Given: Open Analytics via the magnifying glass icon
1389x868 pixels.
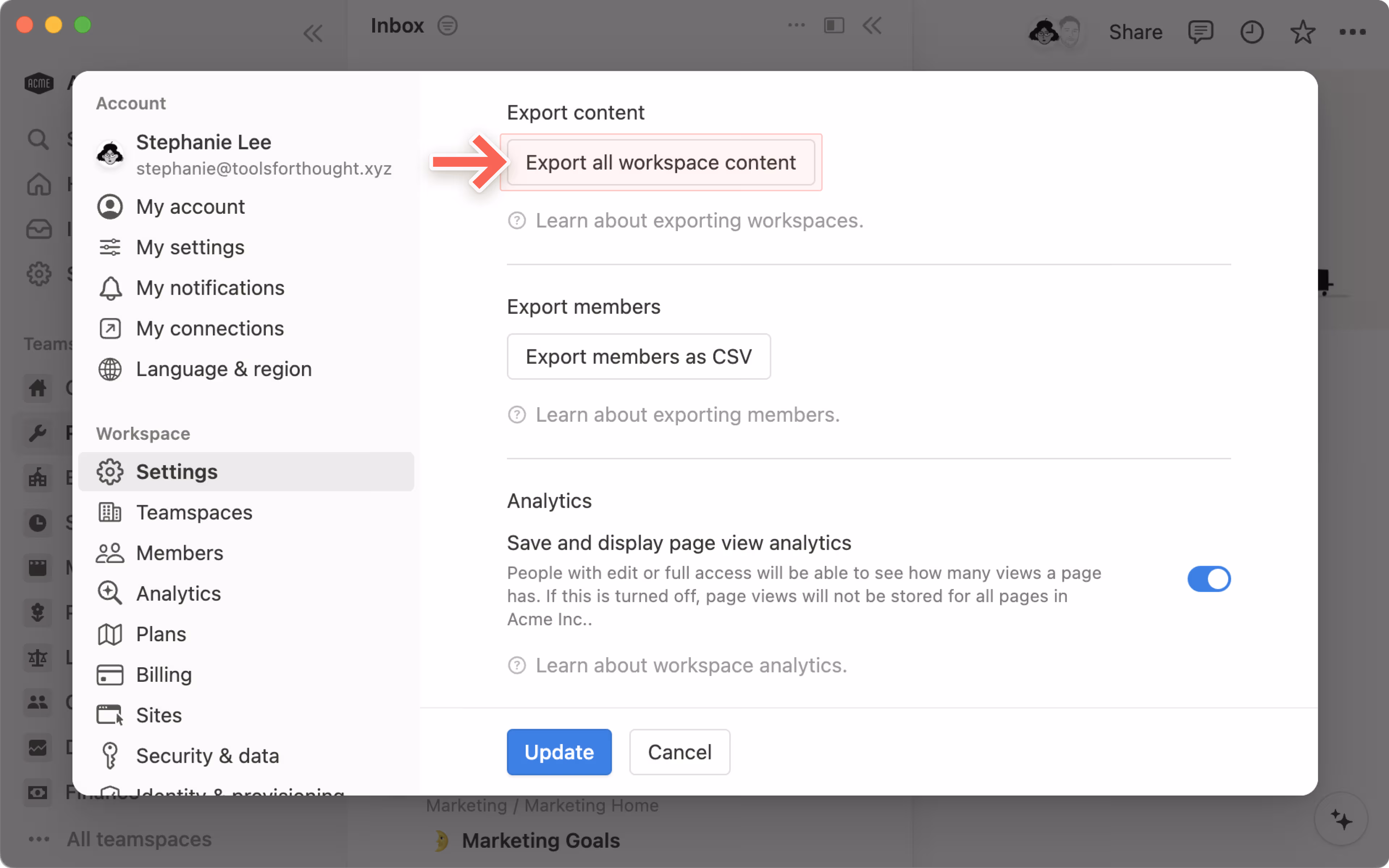Looking at the screenshot, I should click(x=110, y=593).
